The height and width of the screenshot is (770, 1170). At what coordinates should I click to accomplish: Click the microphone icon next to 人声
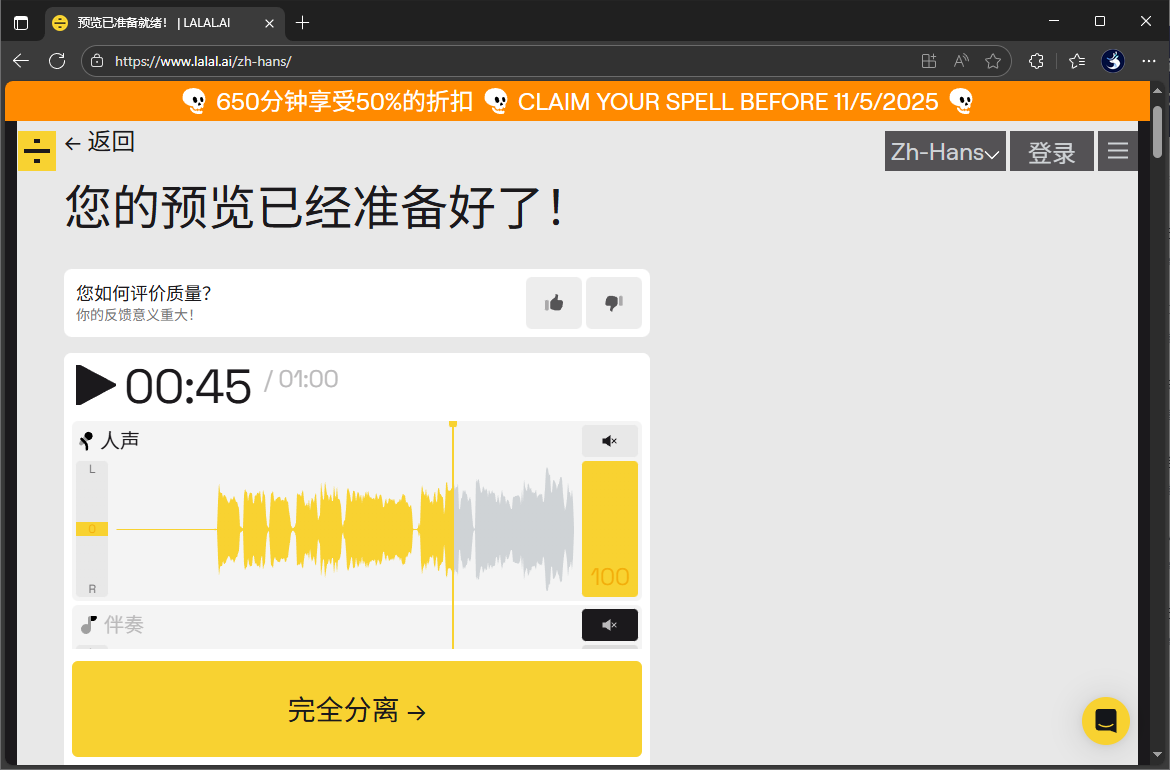point(85,440)
